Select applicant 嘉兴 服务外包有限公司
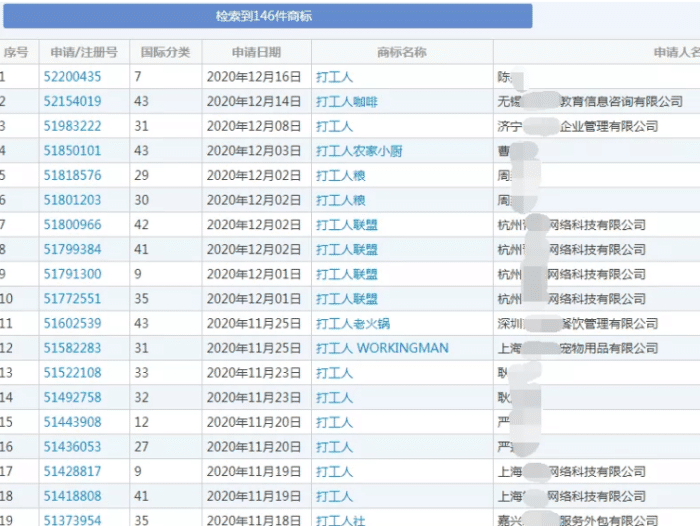Viewport: 700px width, 526px height. (x=578, y=521)
